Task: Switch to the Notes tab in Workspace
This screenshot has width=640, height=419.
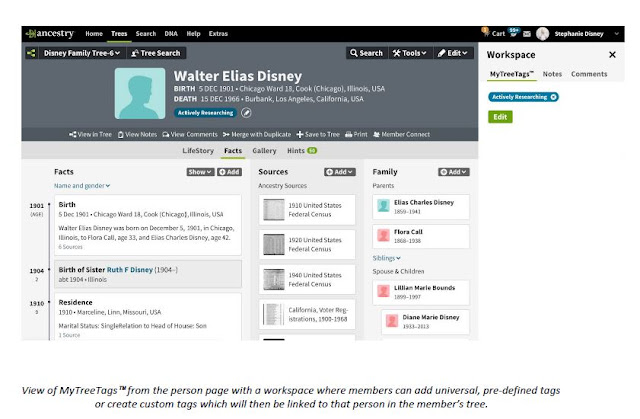Action: (x=552, y=74)
